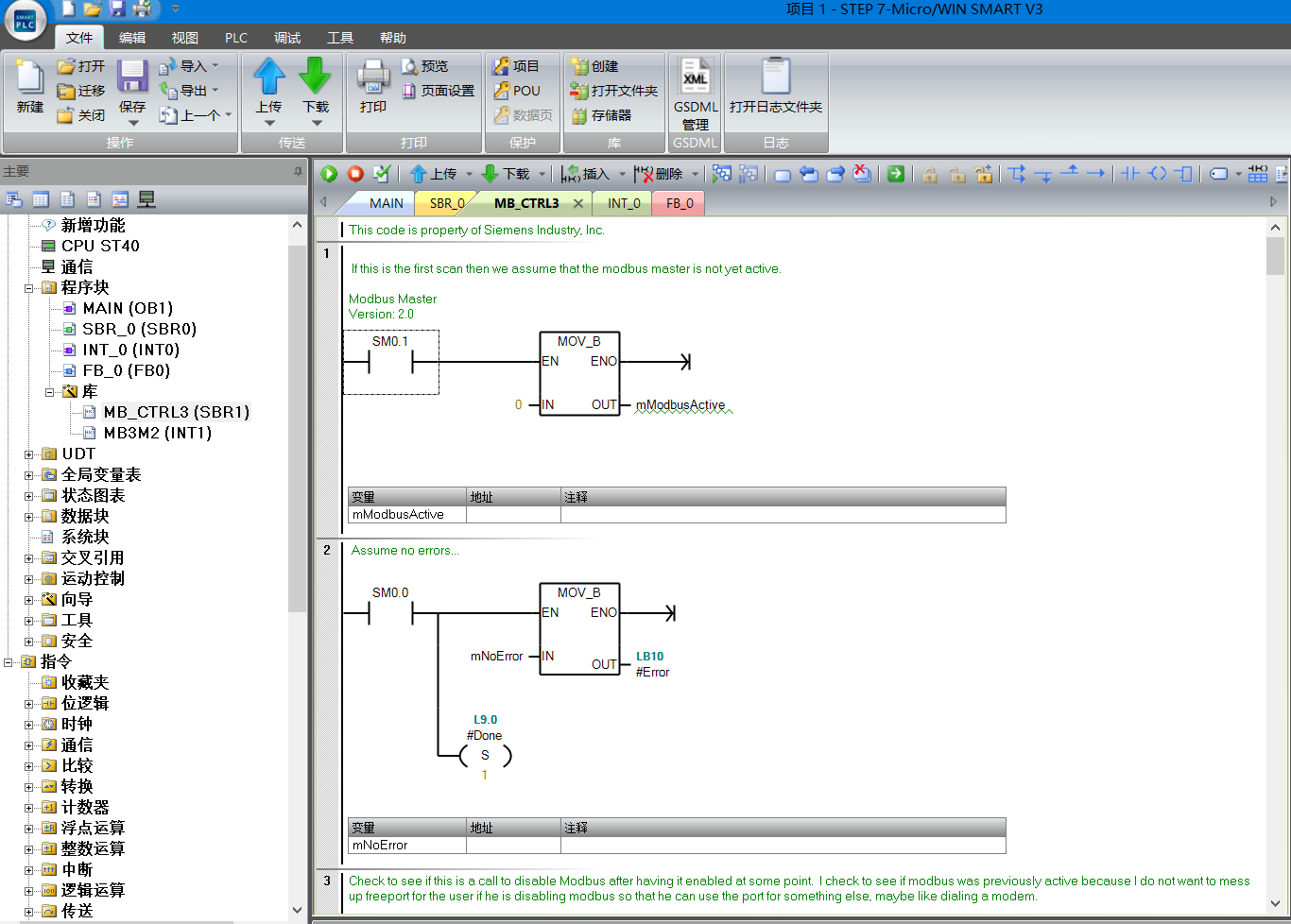
Task: Click the GSDML management XML icon
Action: tap(696, 77)
